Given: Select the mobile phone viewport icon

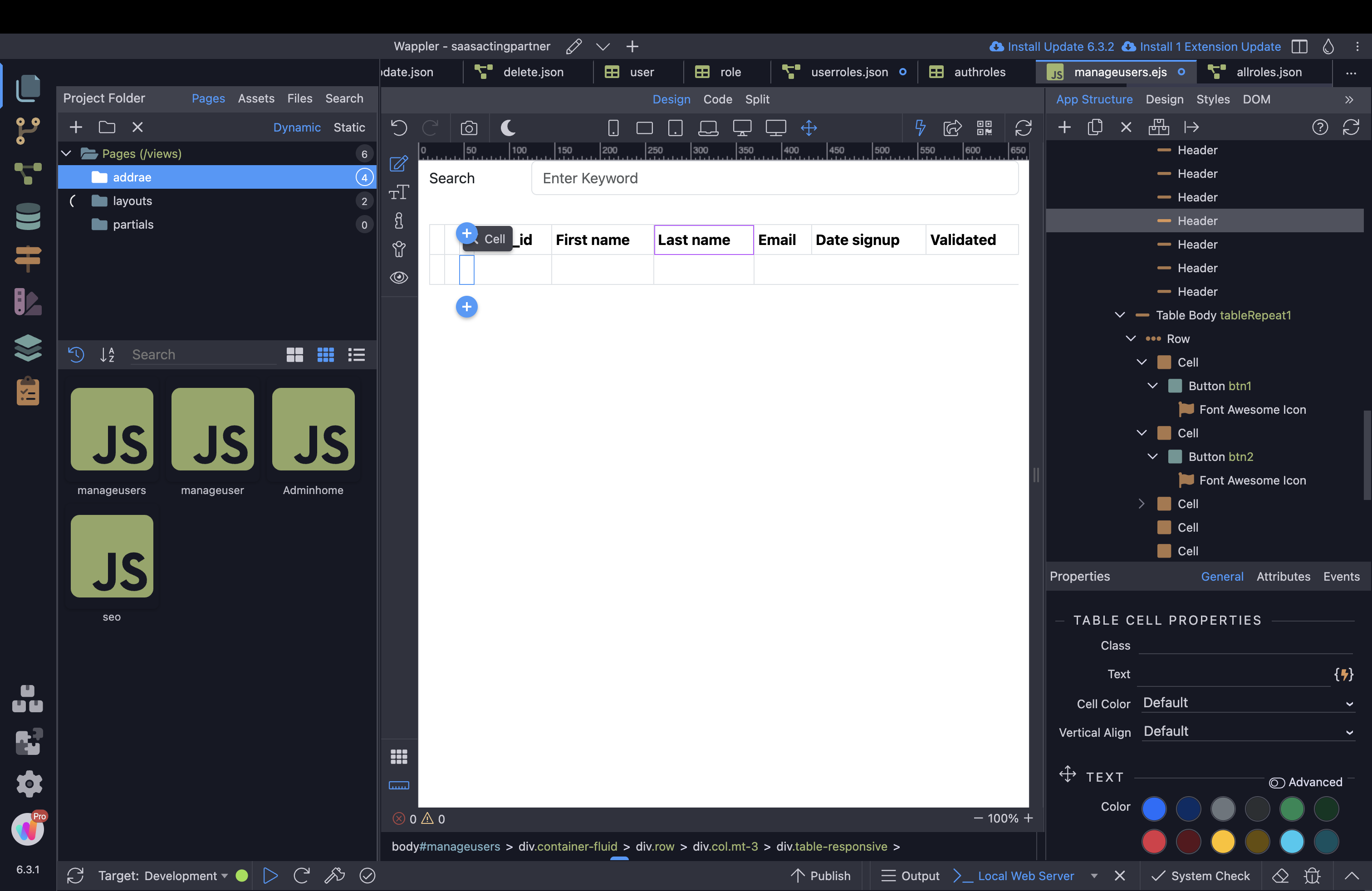Looking at the screenshot, I should [613, 128].
